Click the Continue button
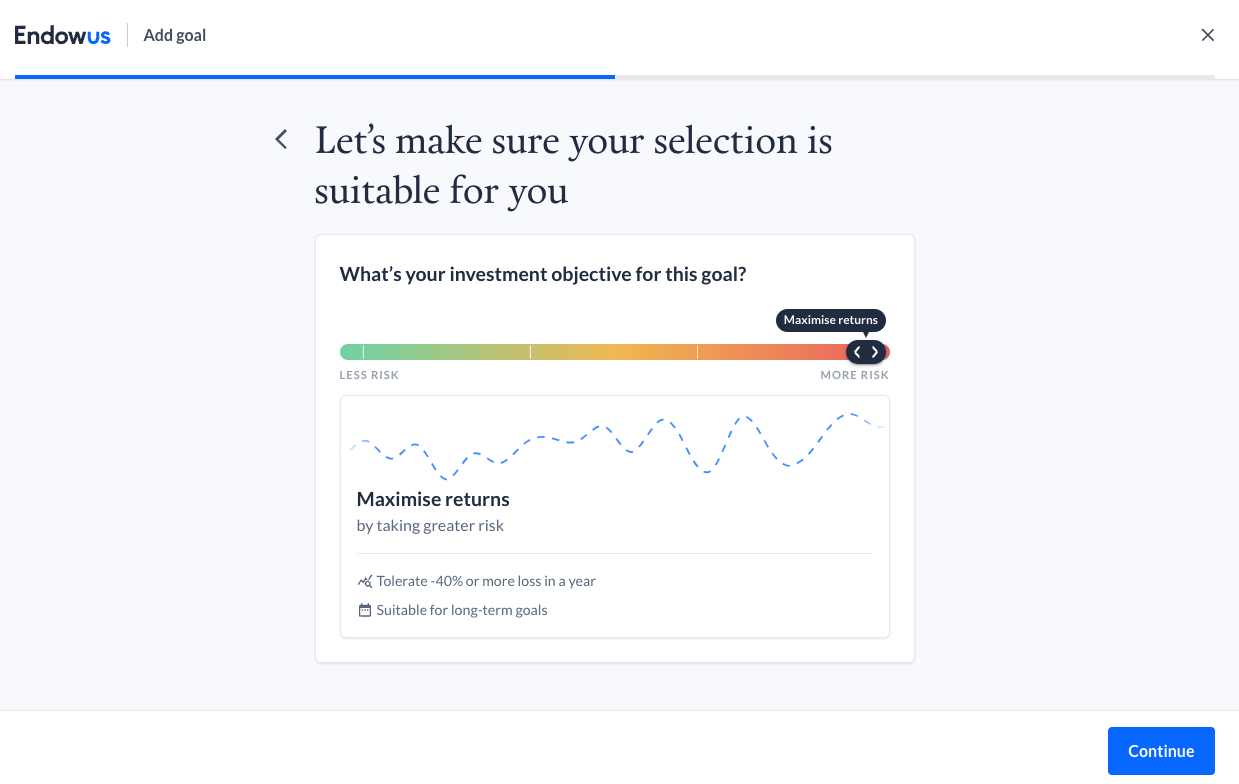The width and height of the screenshot is (1239, 784). pos(1161,751)
